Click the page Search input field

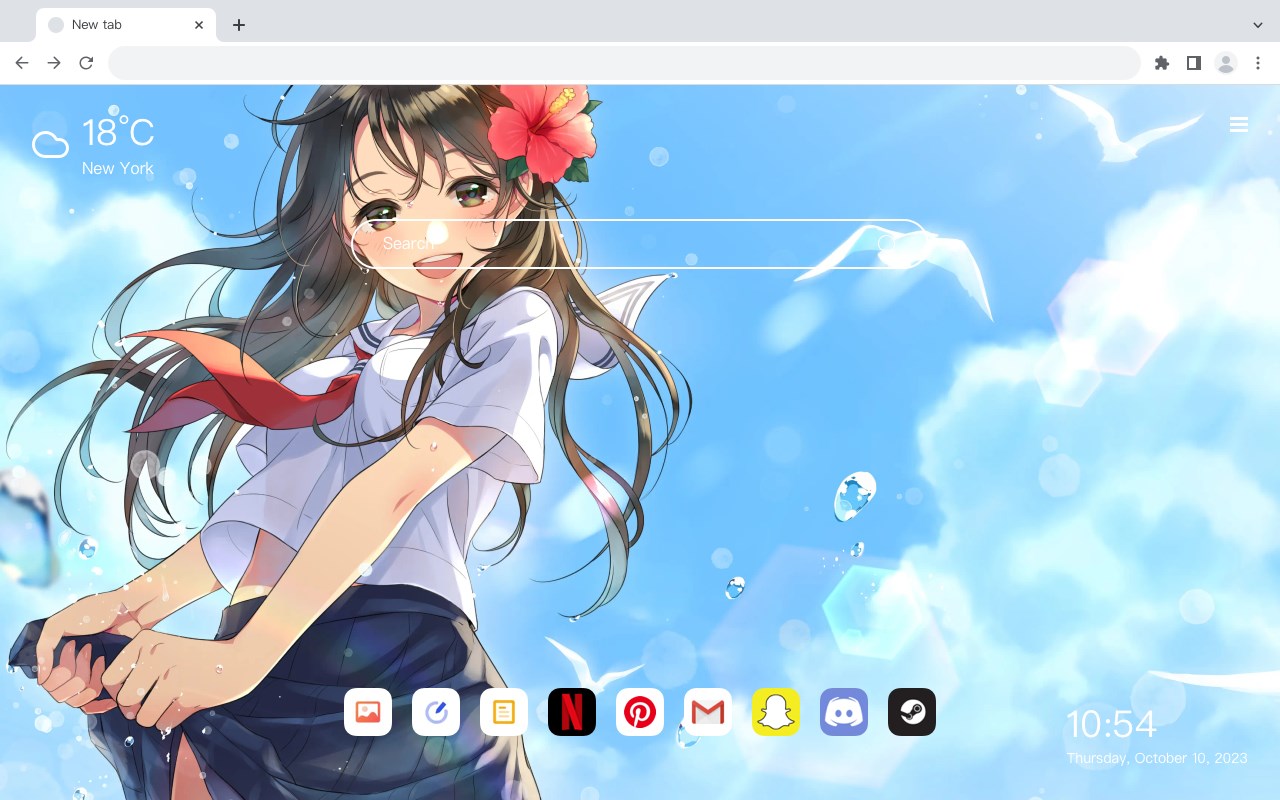click(640, 243)
